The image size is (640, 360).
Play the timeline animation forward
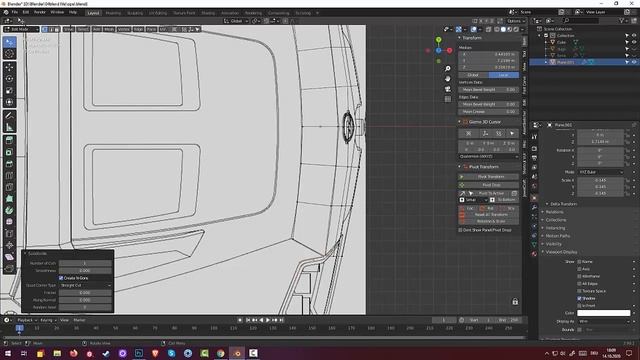tap(268, 320)
